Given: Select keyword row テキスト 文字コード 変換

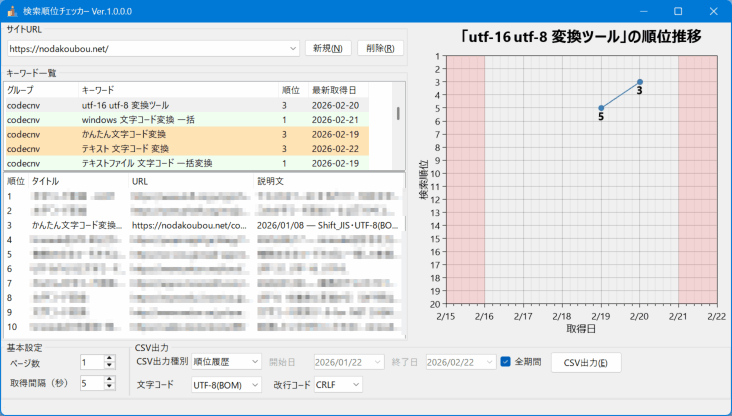Looking at the screenshot, I should tap(187, 149).
